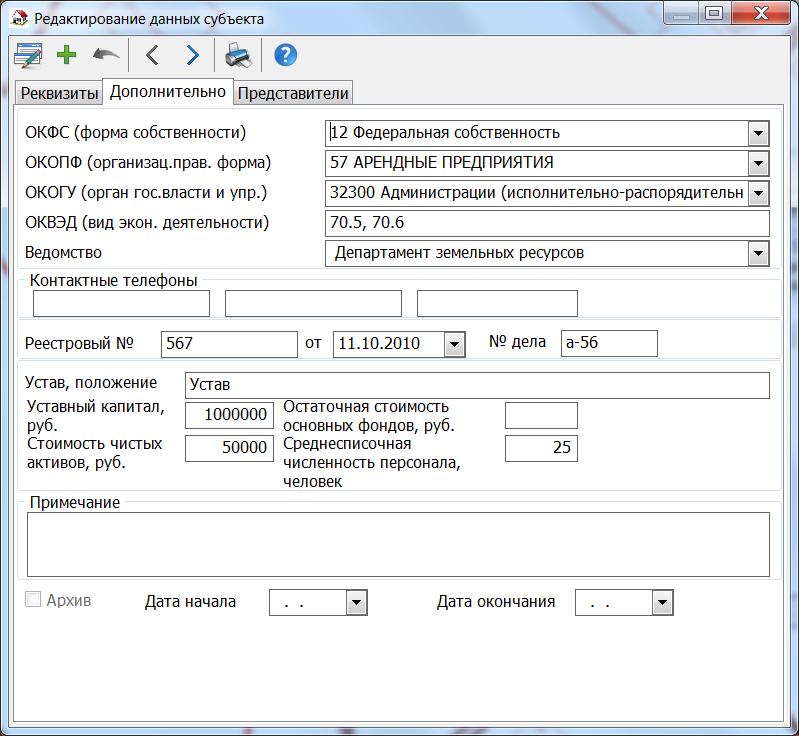Viewport: 799px width, 736px height.
Task: Go to next record blue chevron
Action: [192, 55]
